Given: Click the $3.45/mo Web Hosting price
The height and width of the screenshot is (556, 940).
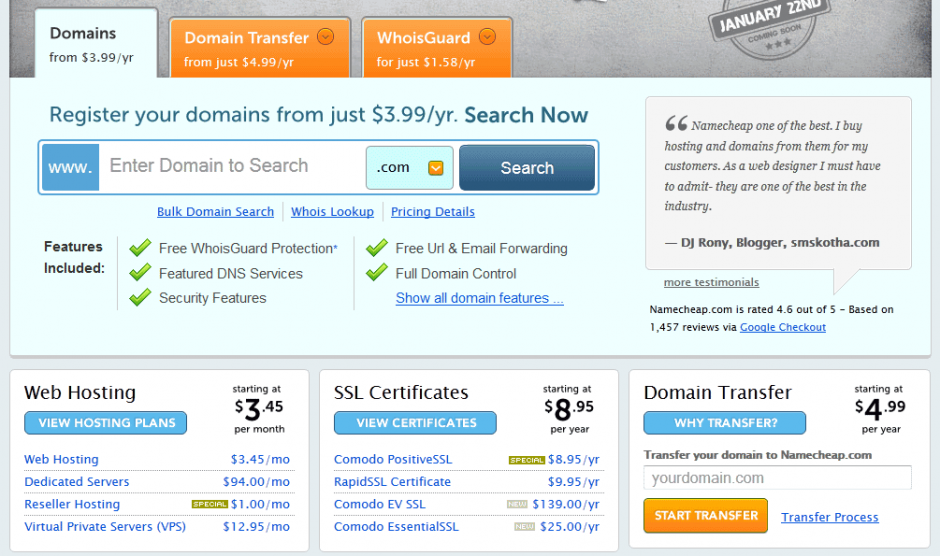Looking at the screenshot, I should pos(260,459).
